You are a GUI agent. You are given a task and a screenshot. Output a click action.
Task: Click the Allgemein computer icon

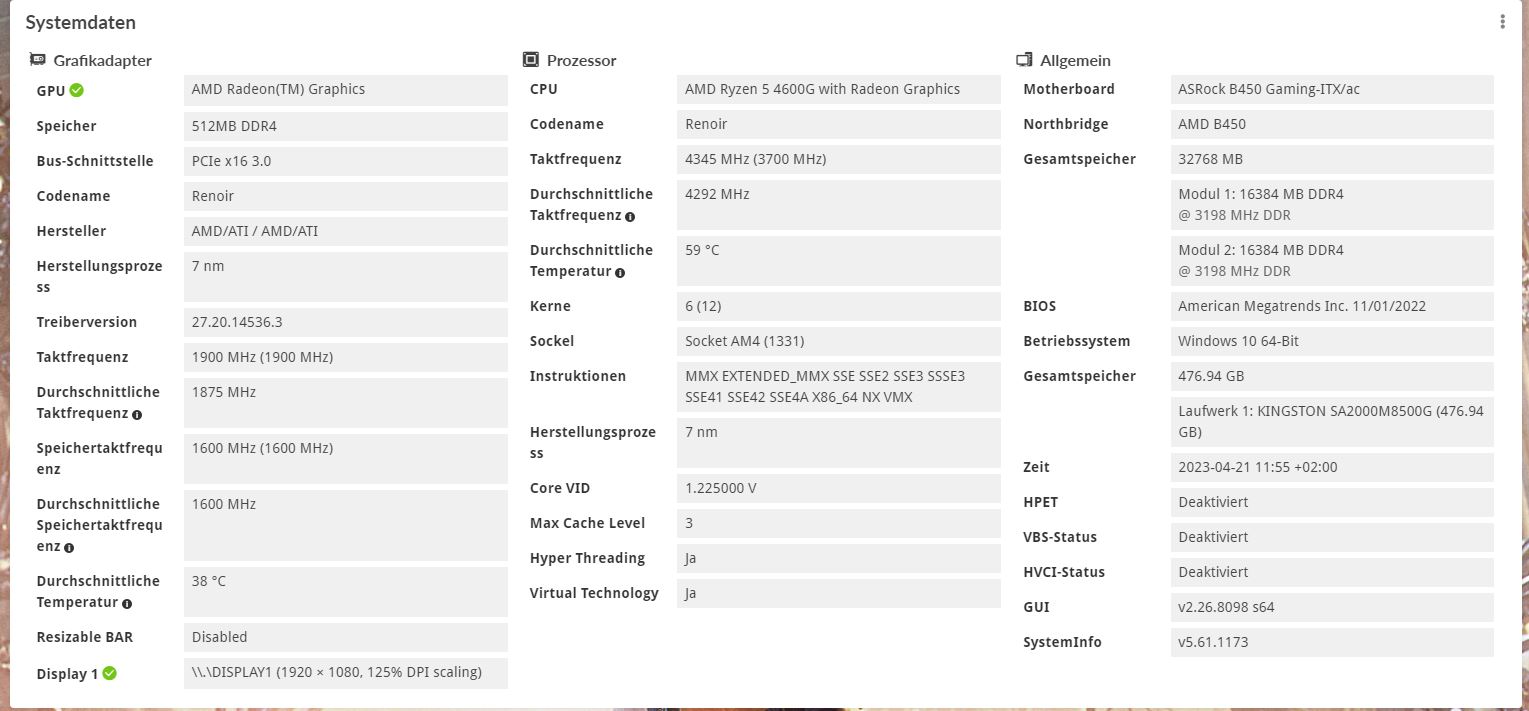pos(1024,60)
